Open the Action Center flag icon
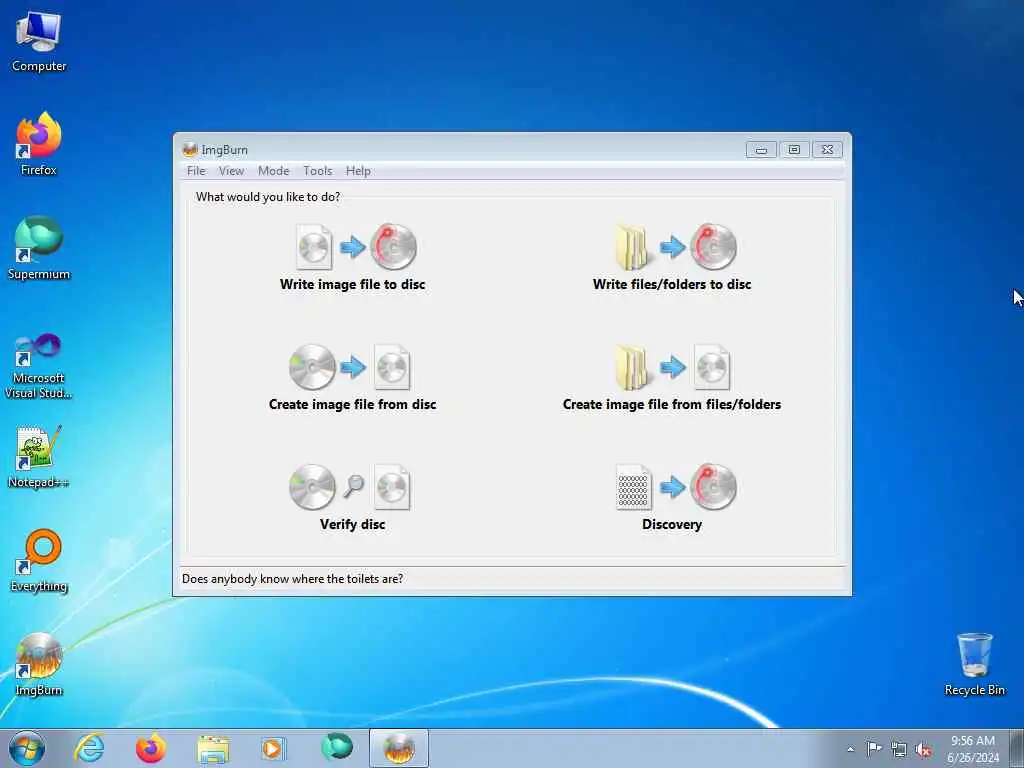1024x768 pixels. [x=874, y=749]
